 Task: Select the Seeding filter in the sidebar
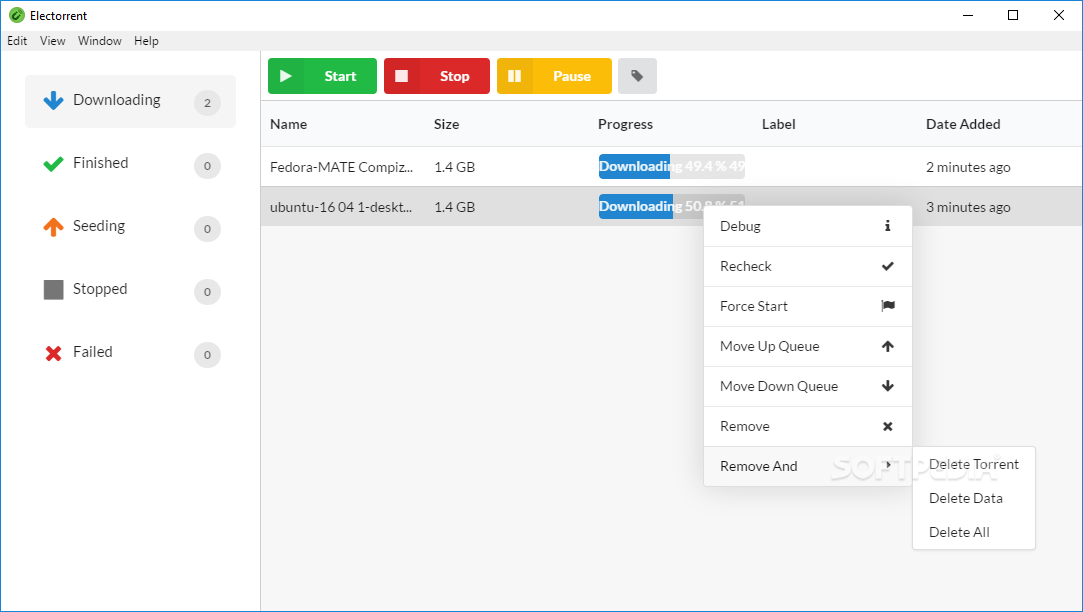tap(131, 227)
